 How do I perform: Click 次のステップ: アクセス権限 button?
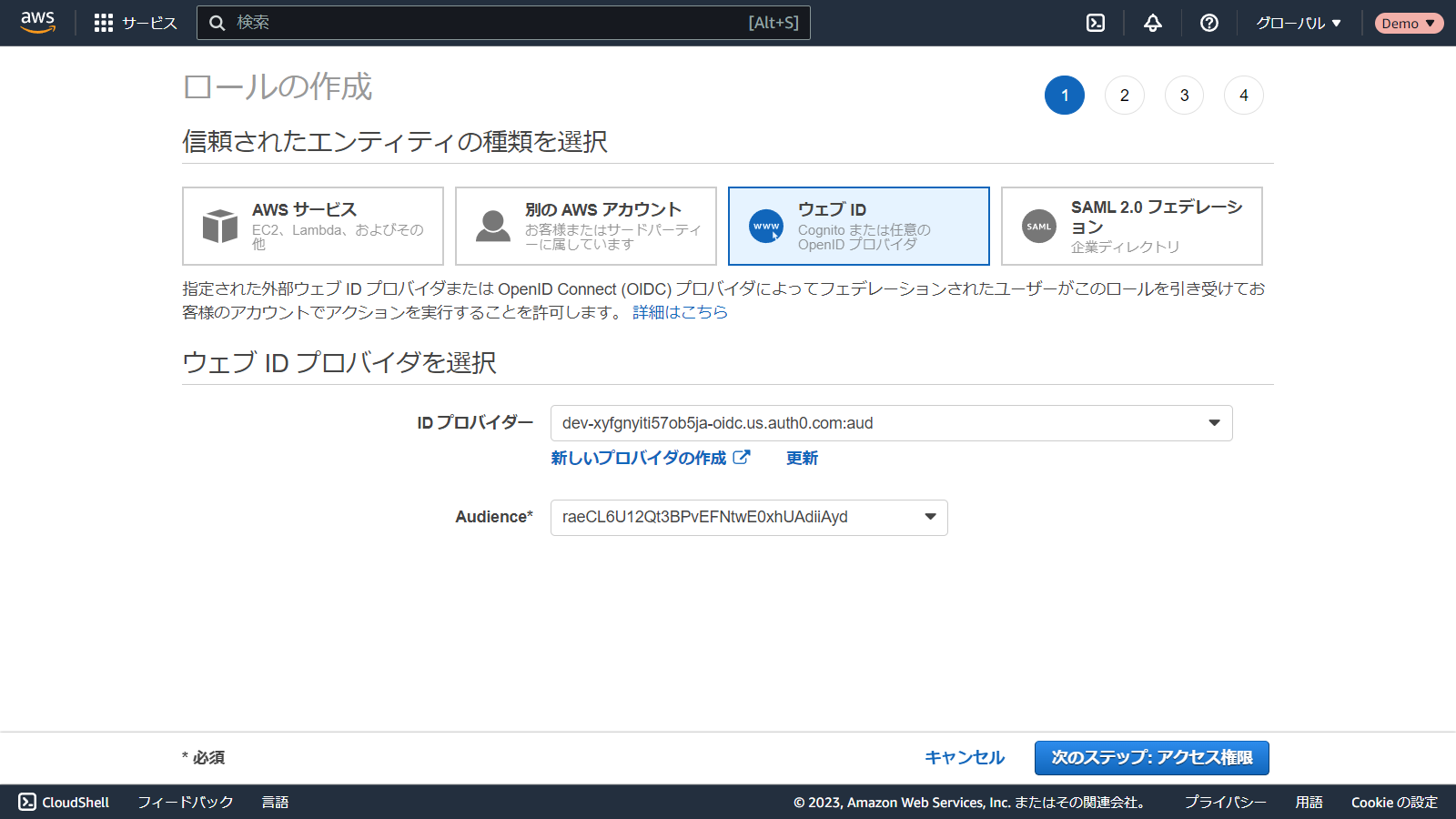coord(1151,757)
